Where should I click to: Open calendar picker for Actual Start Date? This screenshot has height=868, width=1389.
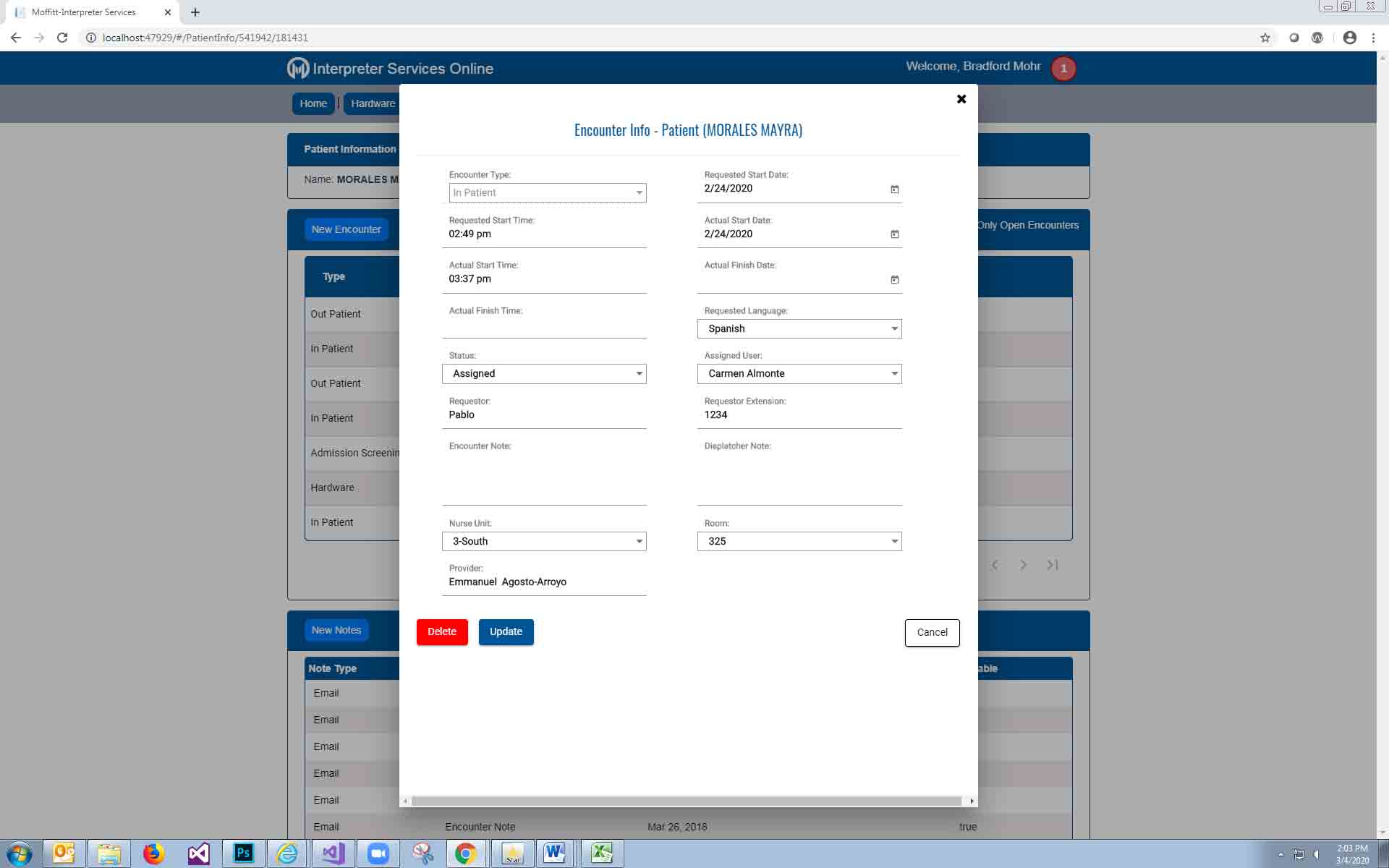pyautogui.click(x=894, y=234)
